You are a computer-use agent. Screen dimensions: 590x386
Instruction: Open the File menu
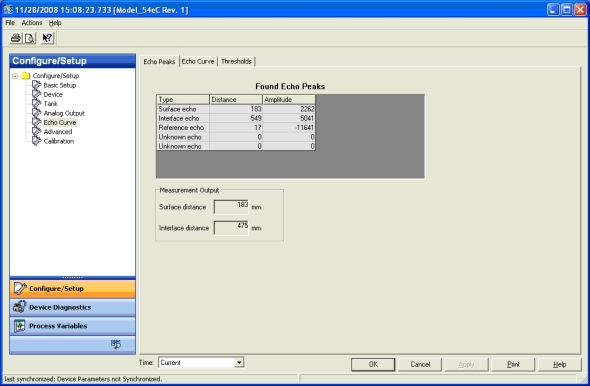[x=10, y=23]
